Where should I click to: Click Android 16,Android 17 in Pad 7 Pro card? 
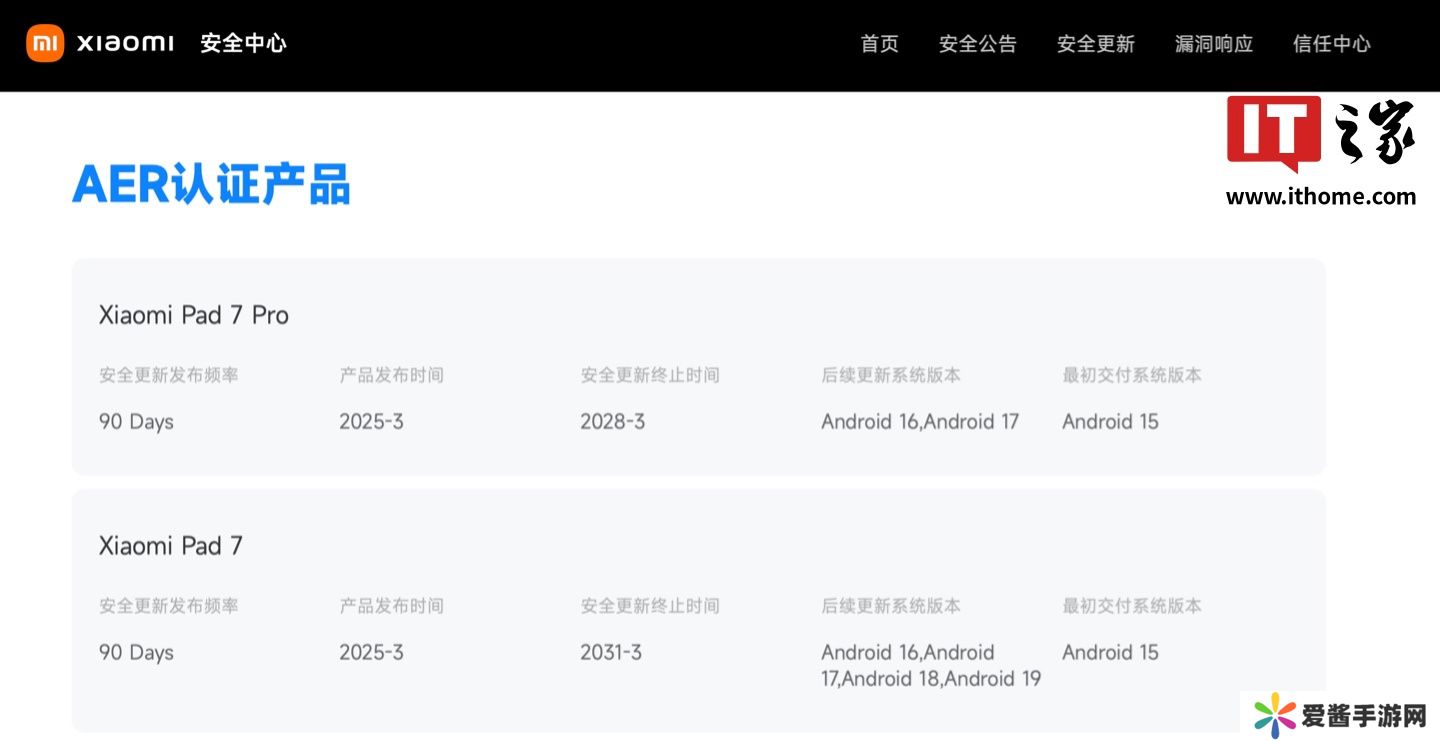pyautogui.click(x=920, y=422)
